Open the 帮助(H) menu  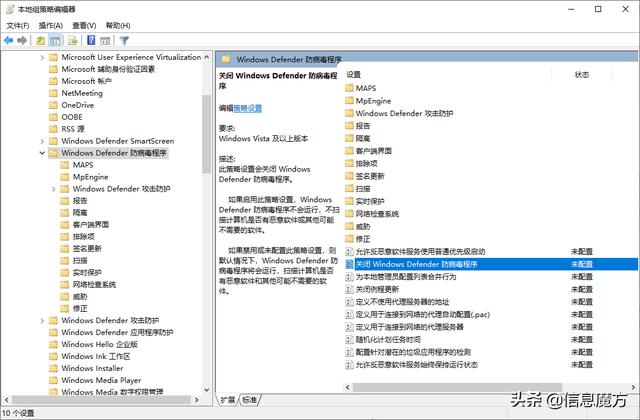click(x=118, y=25)
